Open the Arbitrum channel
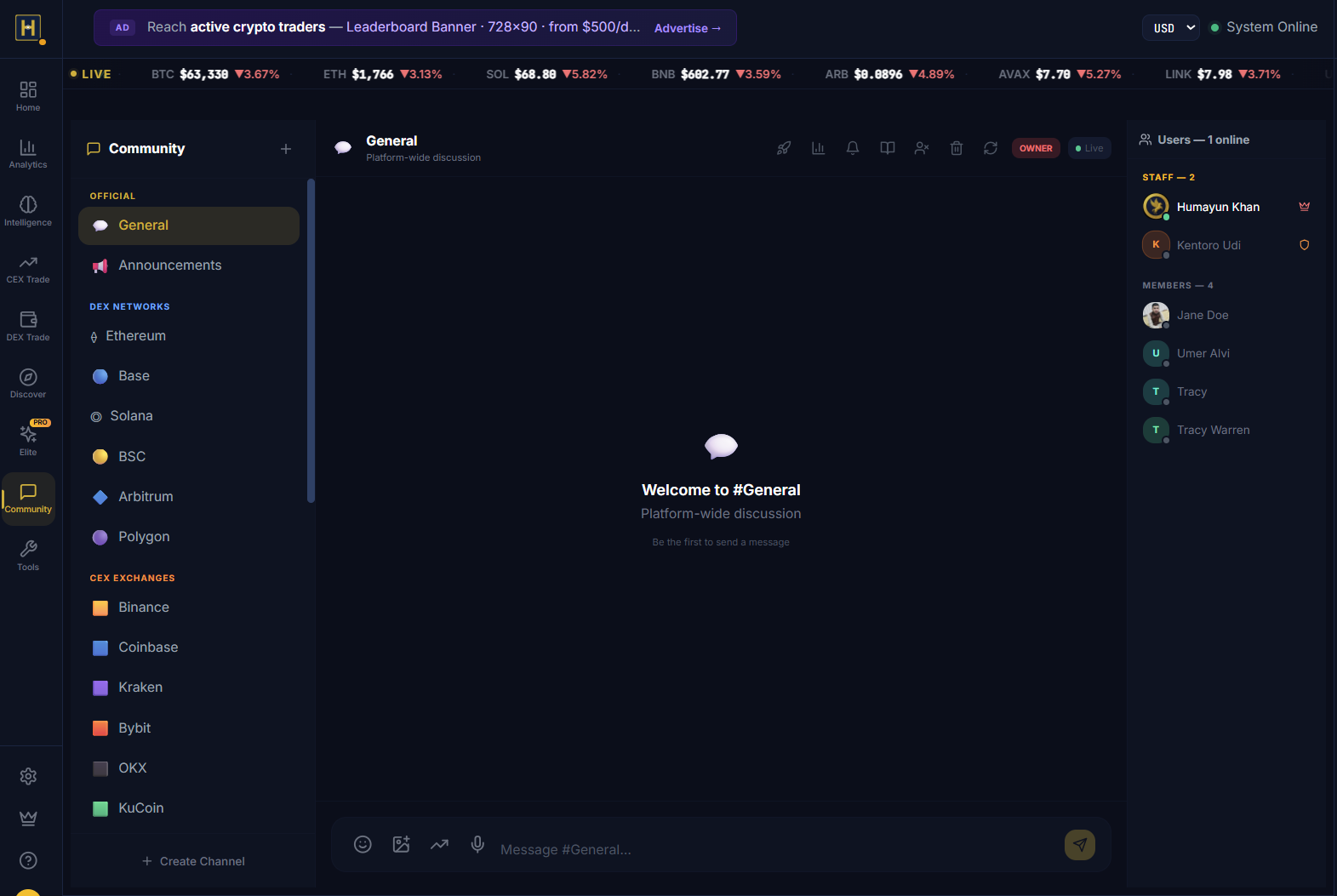The width and height of the screenshot is (1337, 896). 189,497
